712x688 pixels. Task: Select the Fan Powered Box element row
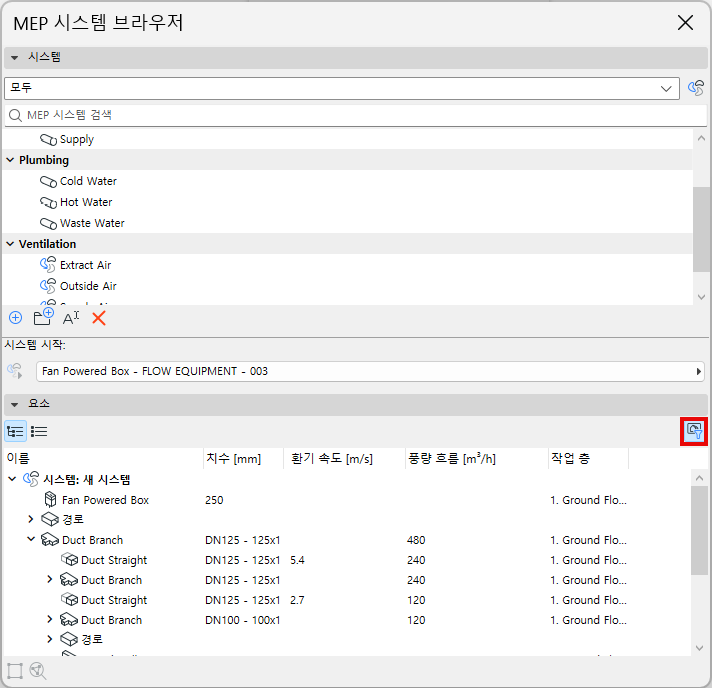[347, 500]
